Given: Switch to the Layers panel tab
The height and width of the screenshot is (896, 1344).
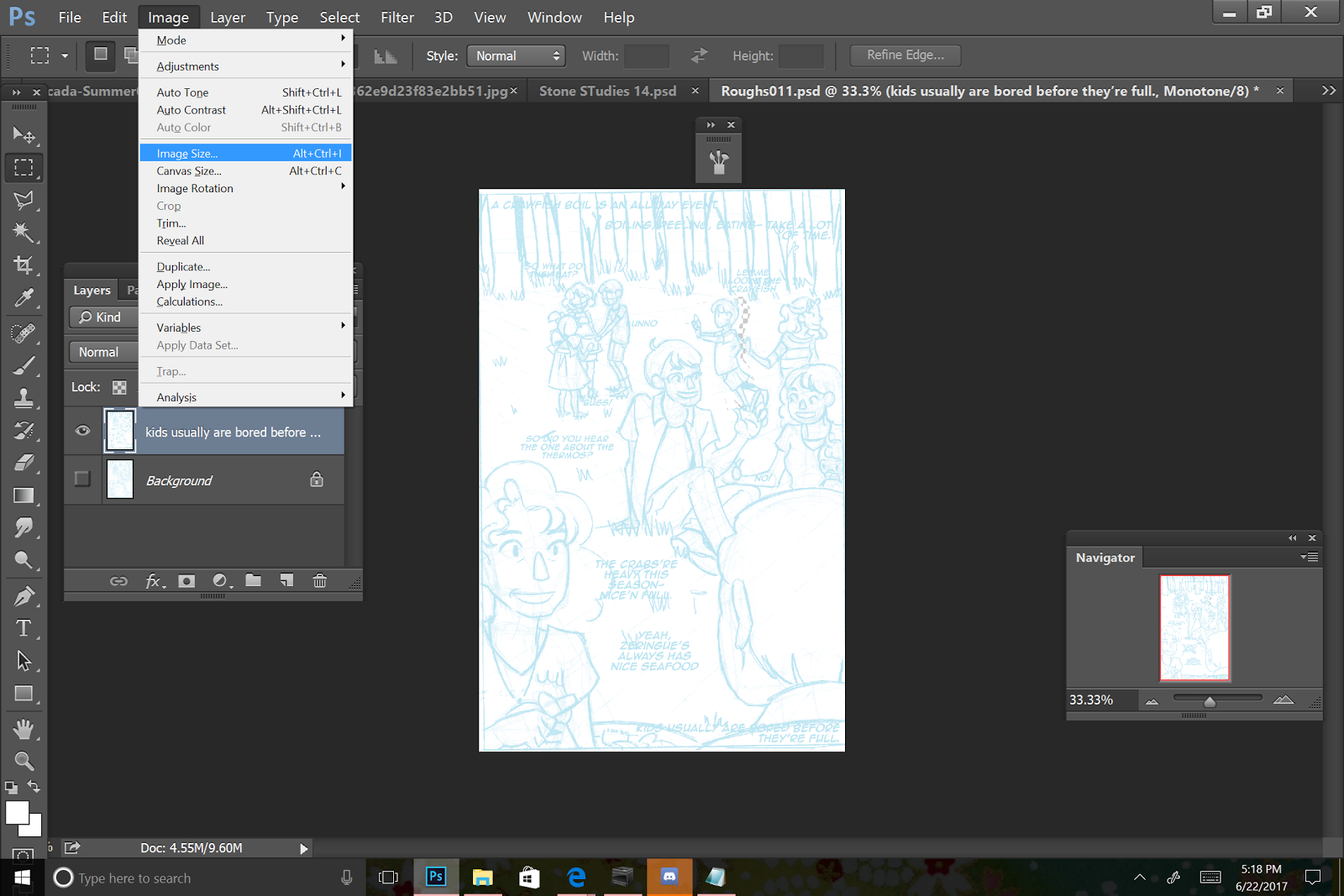Looking at the screenshot, I should [92, 291].
